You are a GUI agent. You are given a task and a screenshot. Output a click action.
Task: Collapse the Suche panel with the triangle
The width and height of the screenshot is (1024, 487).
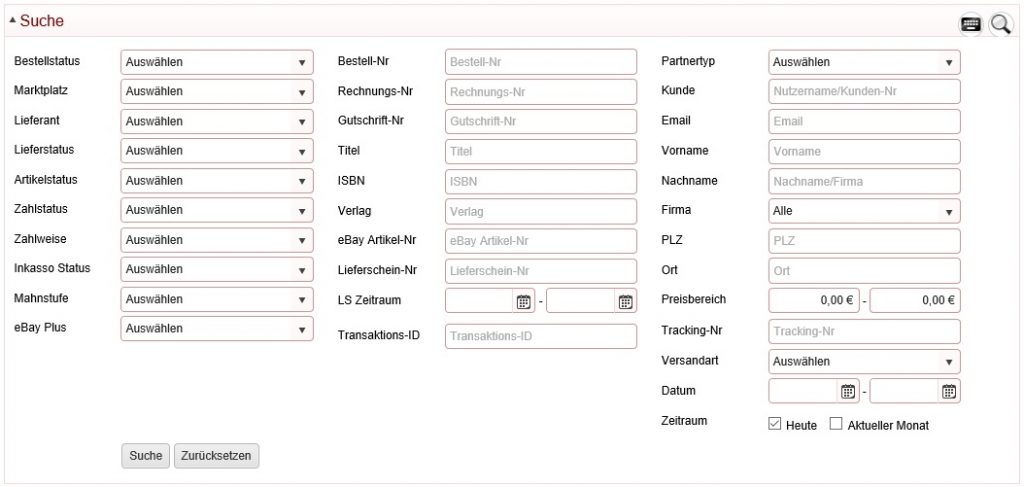pyautogui.click(x=12, y=21)
